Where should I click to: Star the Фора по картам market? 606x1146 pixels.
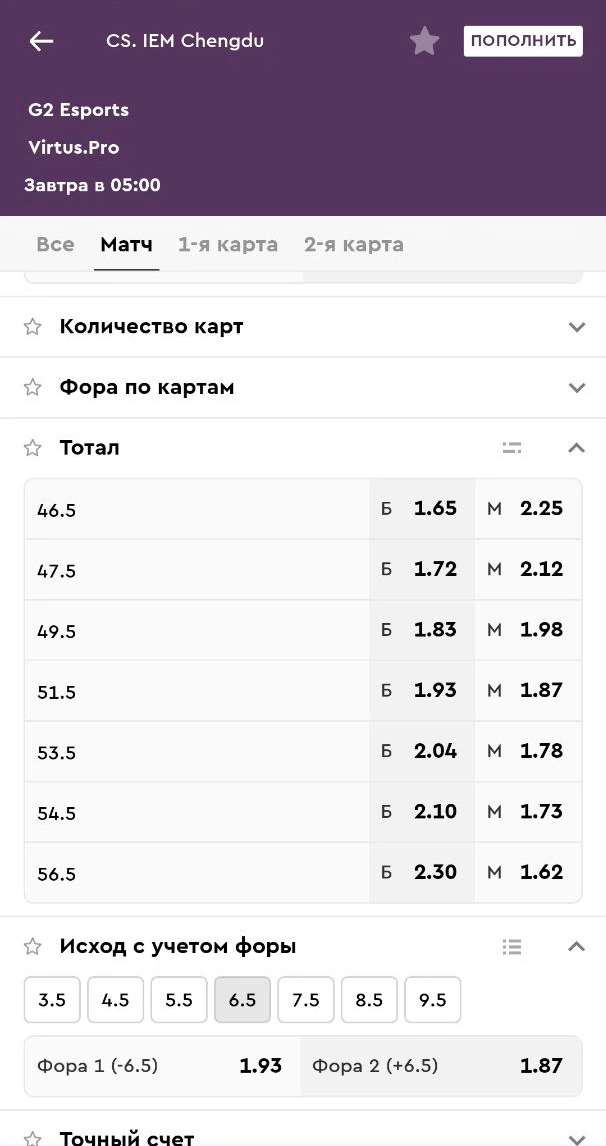[x=33, y=388]
